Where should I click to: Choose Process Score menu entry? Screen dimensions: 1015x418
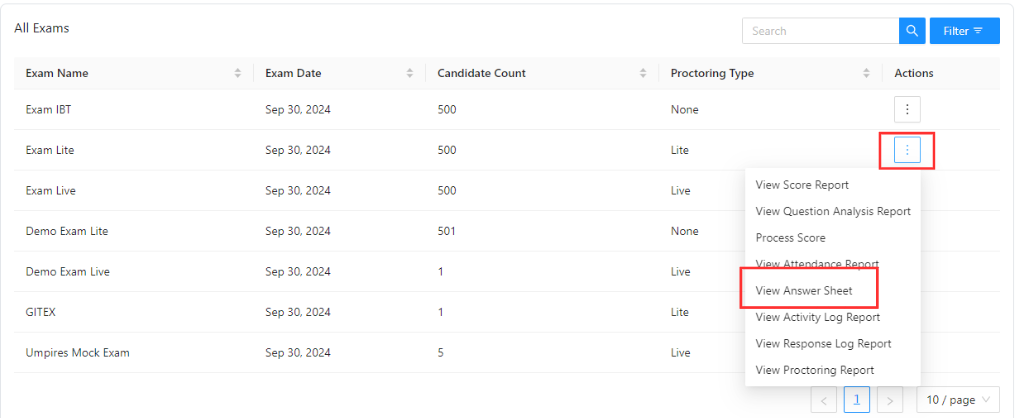coord(790,238)
